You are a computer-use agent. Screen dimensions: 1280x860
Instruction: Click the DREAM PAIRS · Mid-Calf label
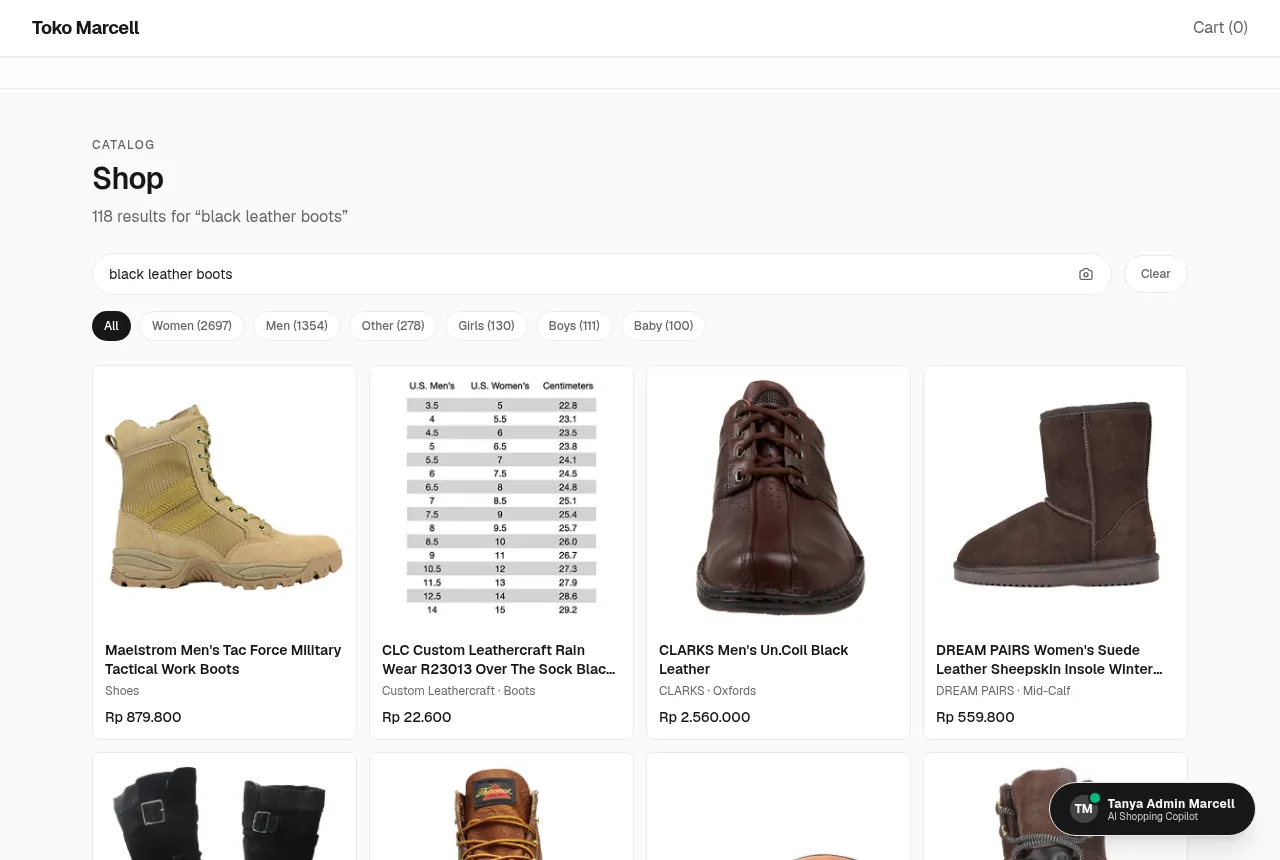click(1004, 691)
